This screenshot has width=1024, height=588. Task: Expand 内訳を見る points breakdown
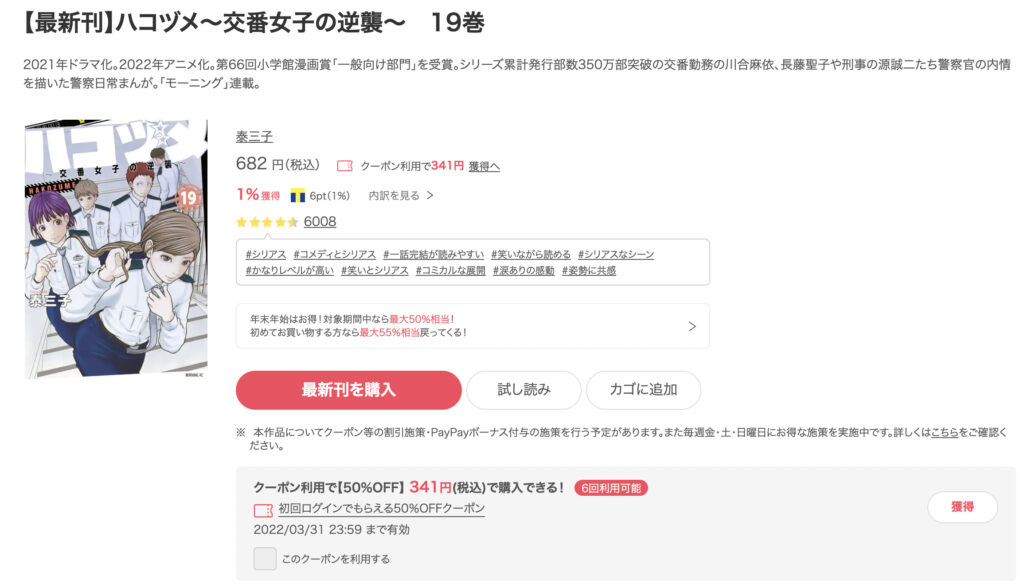(x=400, y=195)
